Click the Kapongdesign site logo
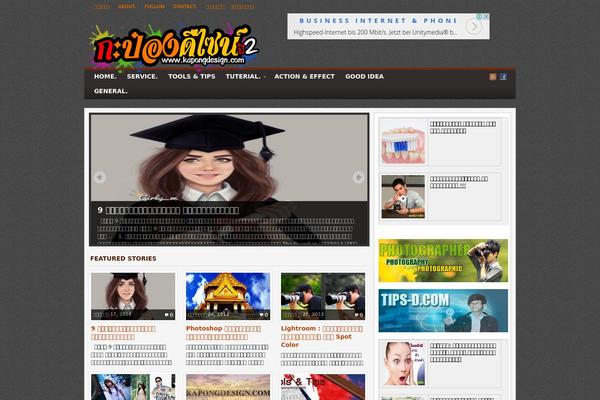 174,47
